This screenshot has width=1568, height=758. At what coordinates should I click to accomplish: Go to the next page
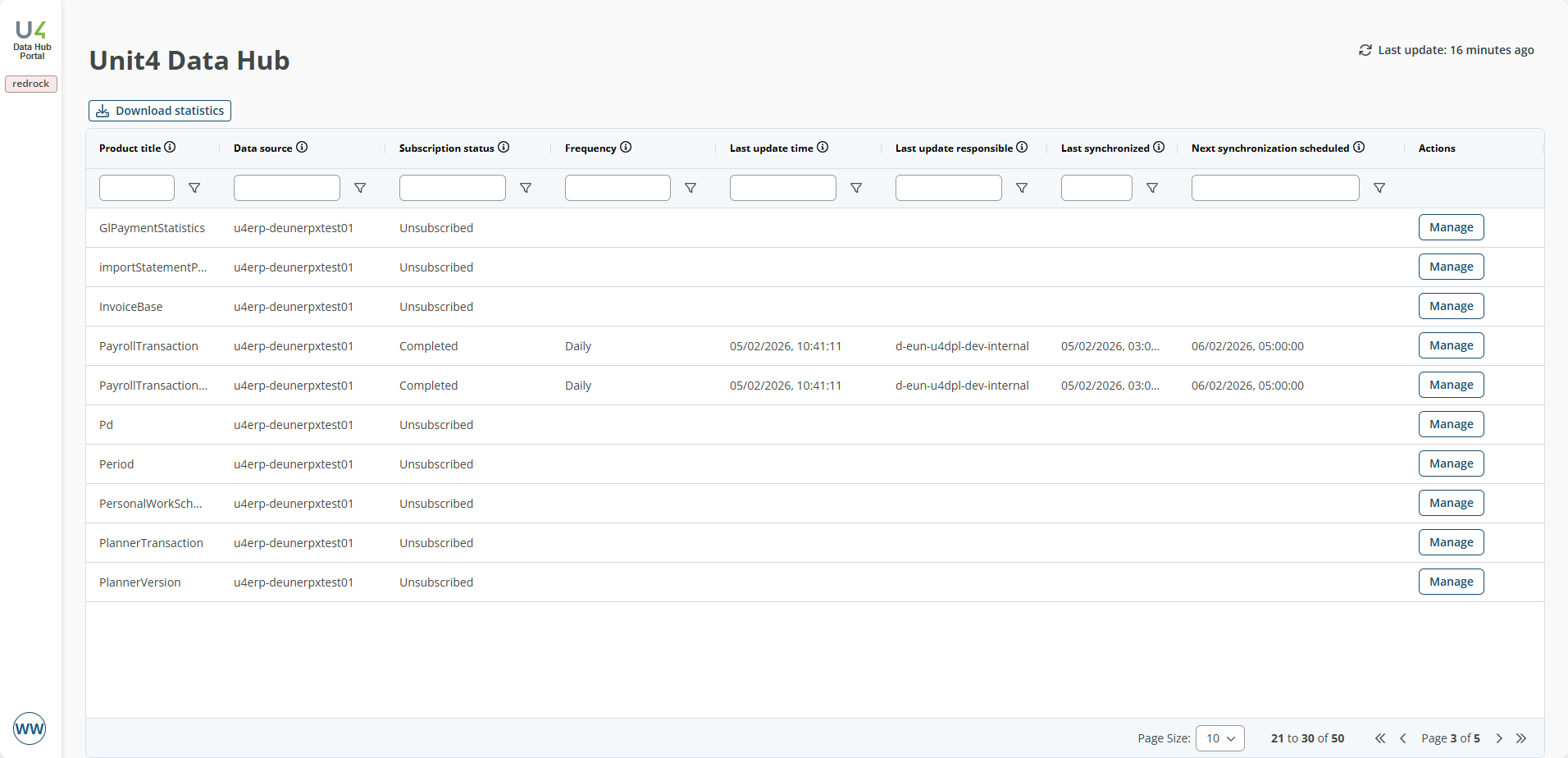click(x=1498, y=738)
